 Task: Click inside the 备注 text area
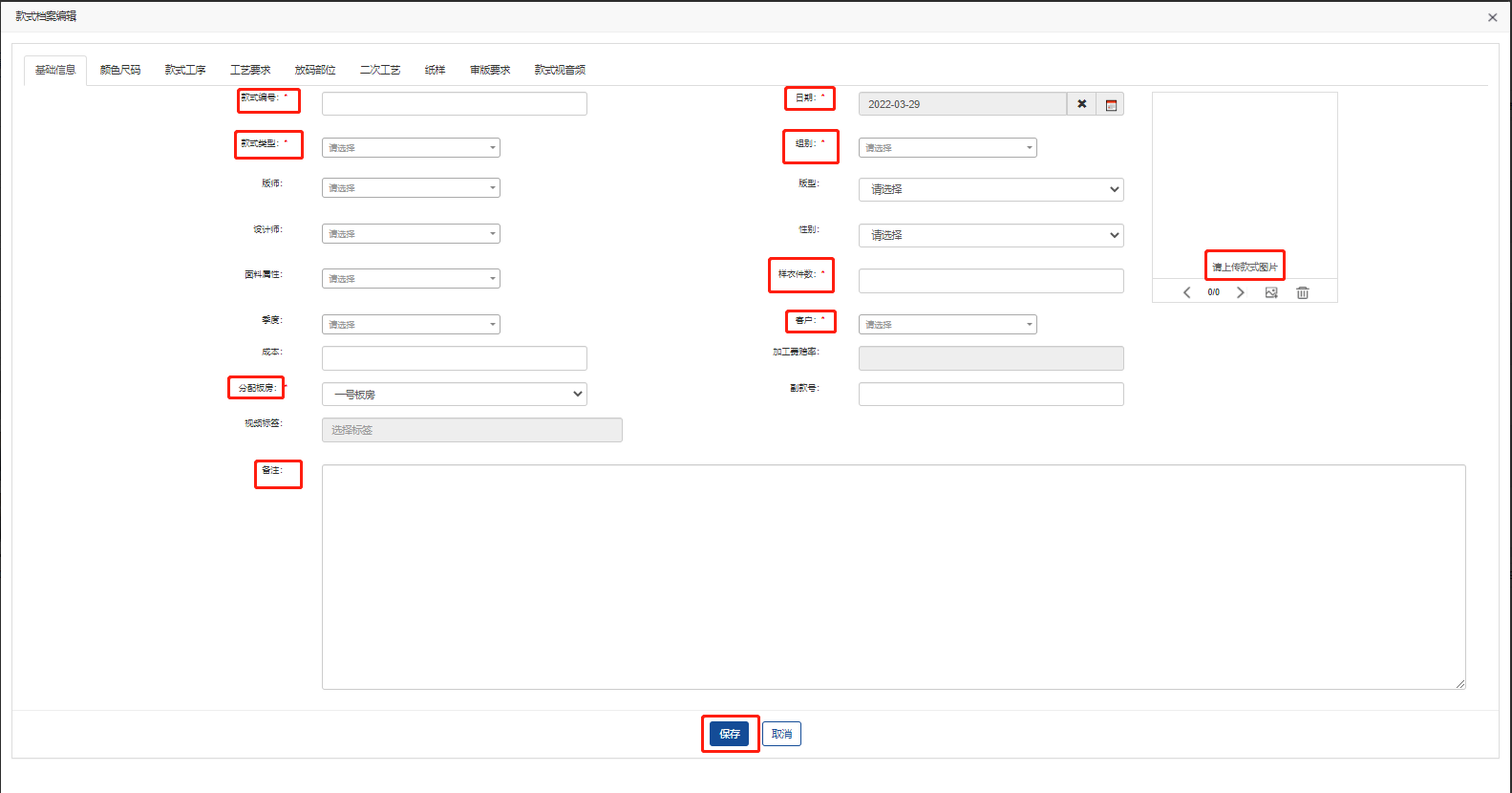coord(893,576)
